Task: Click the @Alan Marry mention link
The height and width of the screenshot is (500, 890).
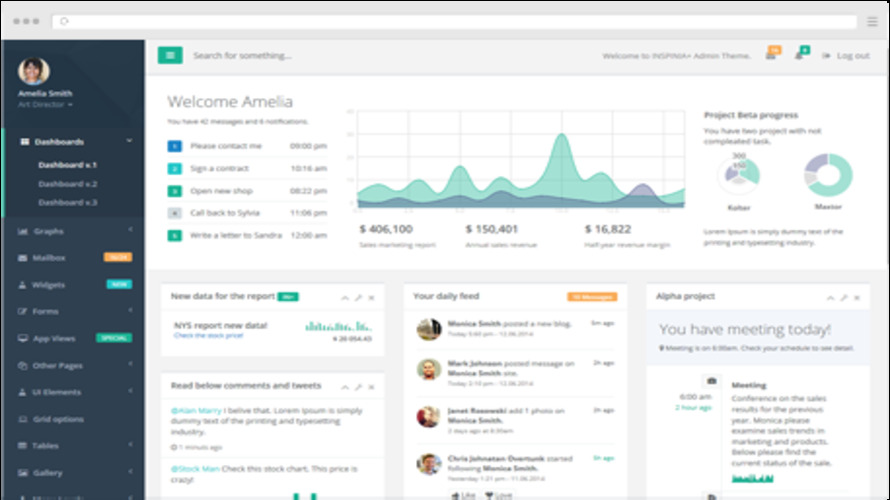Action: pos(196,410)
